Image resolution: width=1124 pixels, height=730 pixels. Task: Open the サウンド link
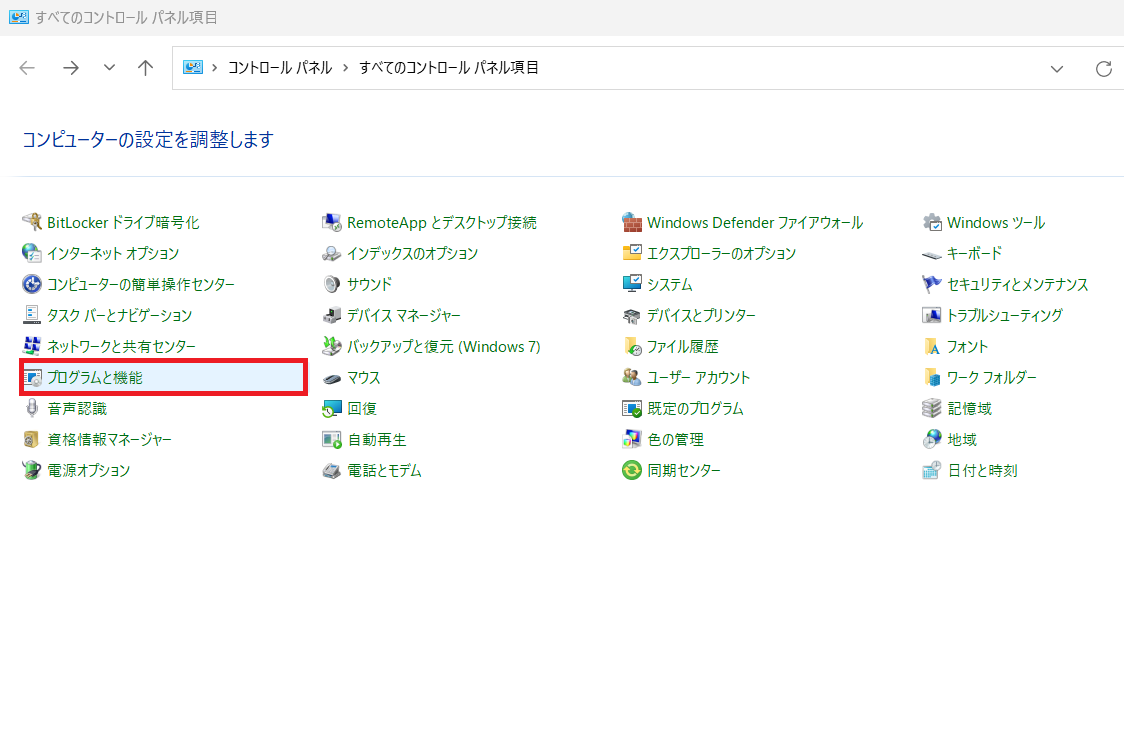[x=369, y=284]
